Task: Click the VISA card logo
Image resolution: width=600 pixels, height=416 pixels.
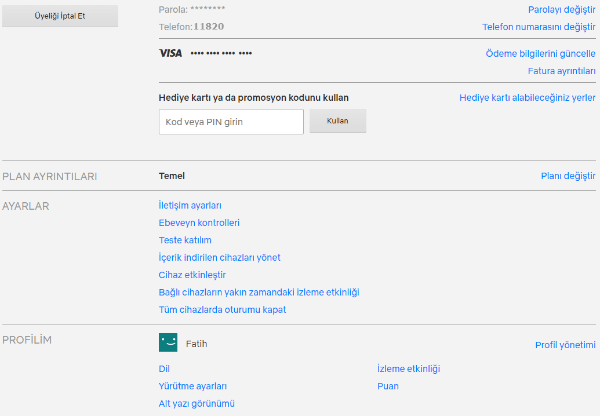Action: pos(170,53)
